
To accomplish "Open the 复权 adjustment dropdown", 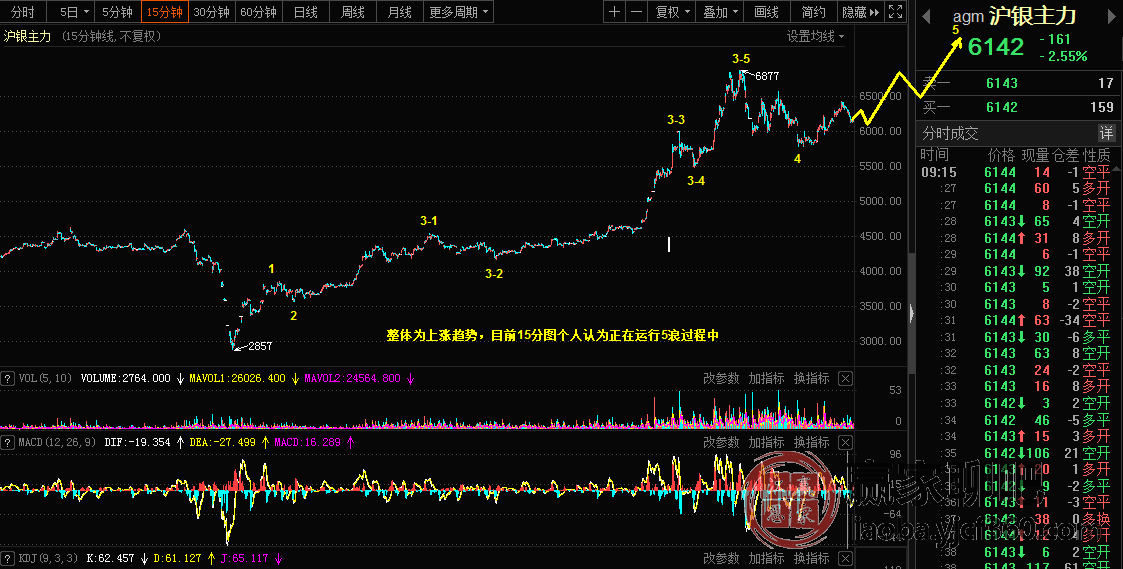I will [x=673, y=12].
